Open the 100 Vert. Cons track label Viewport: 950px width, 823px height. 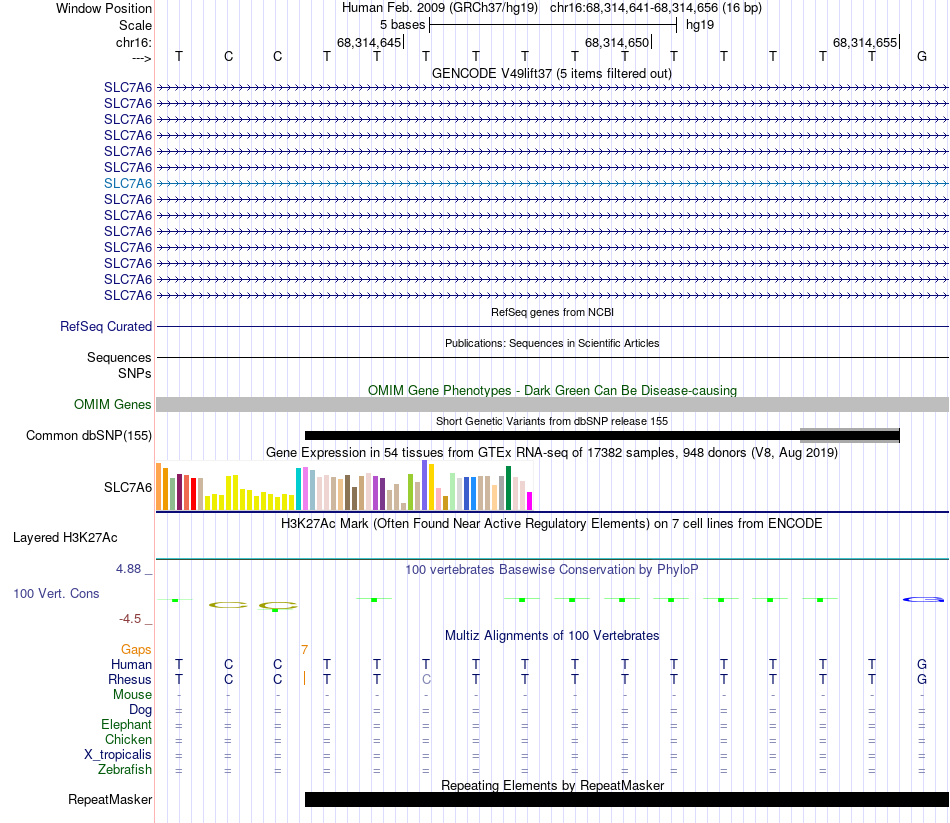coord(56,593)
